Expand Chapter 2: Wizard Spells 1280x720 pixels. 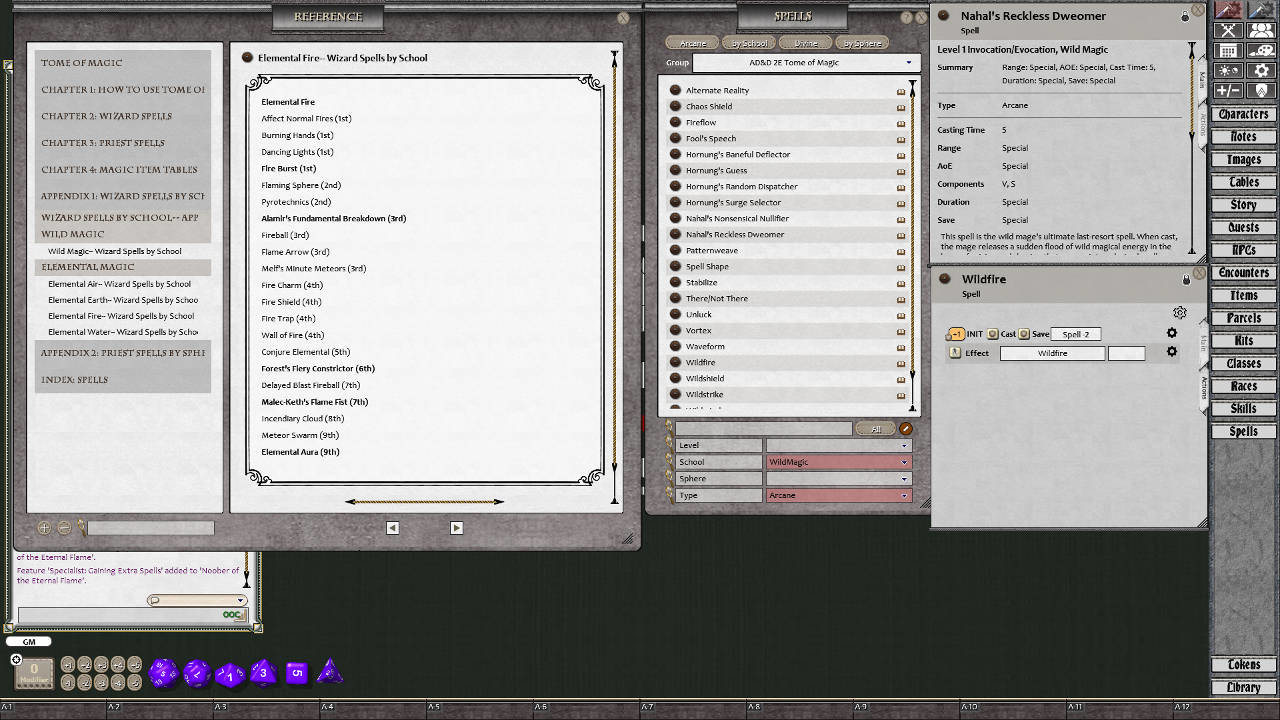(x=123, y=116)
